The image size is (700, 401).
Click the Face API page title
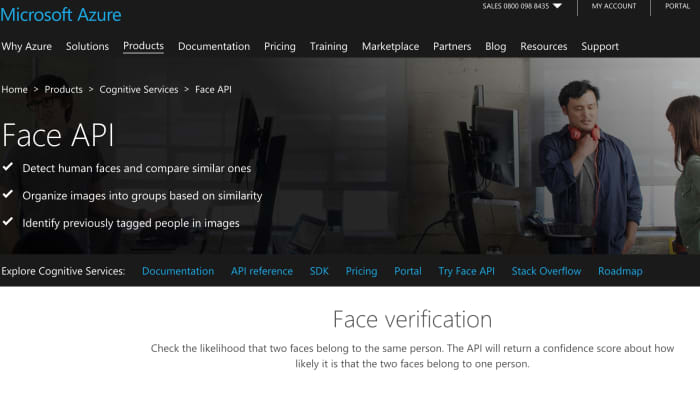[58, 135]
